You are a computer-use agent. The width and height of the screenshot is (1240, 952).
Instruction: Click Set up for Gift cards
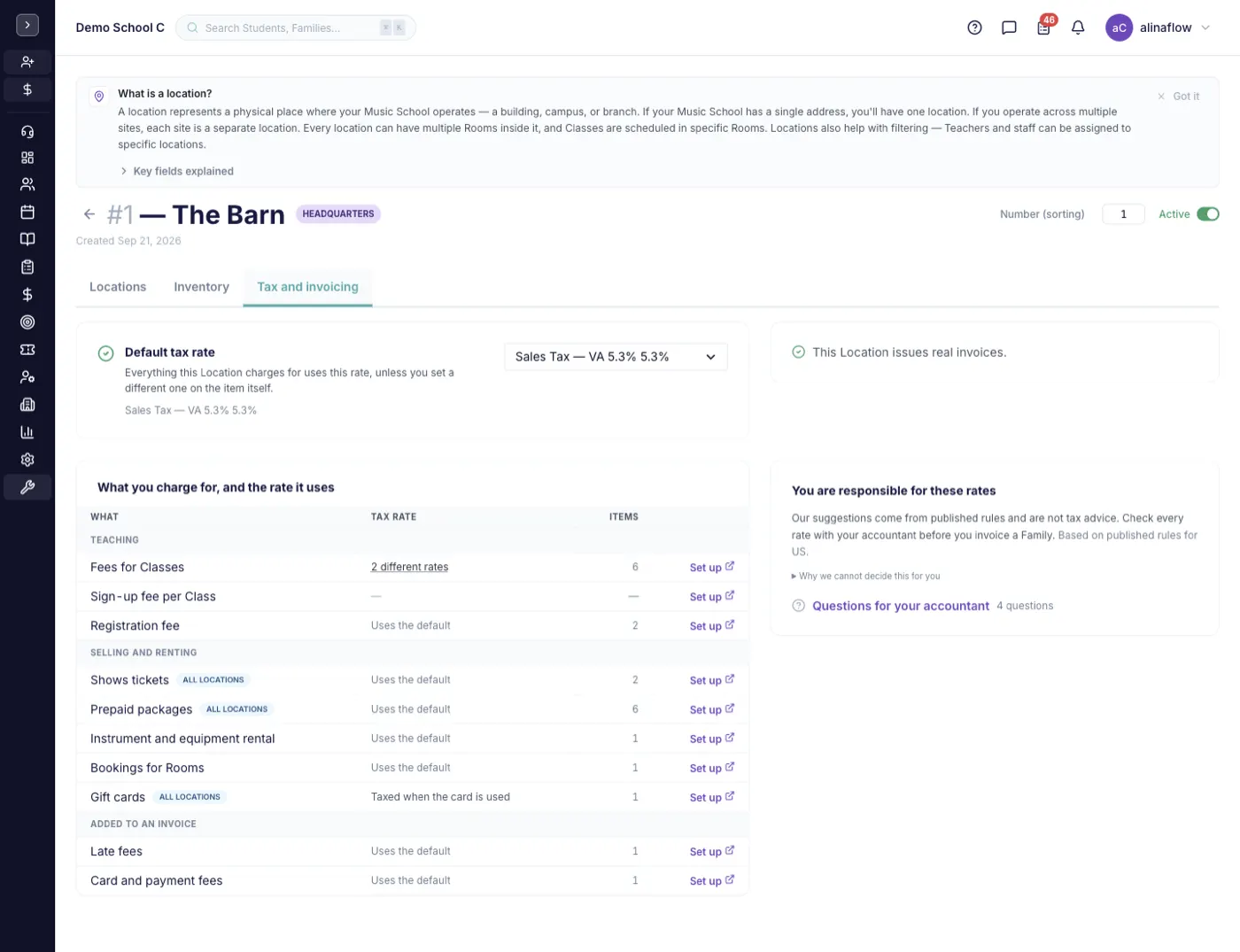coord(712,797)
